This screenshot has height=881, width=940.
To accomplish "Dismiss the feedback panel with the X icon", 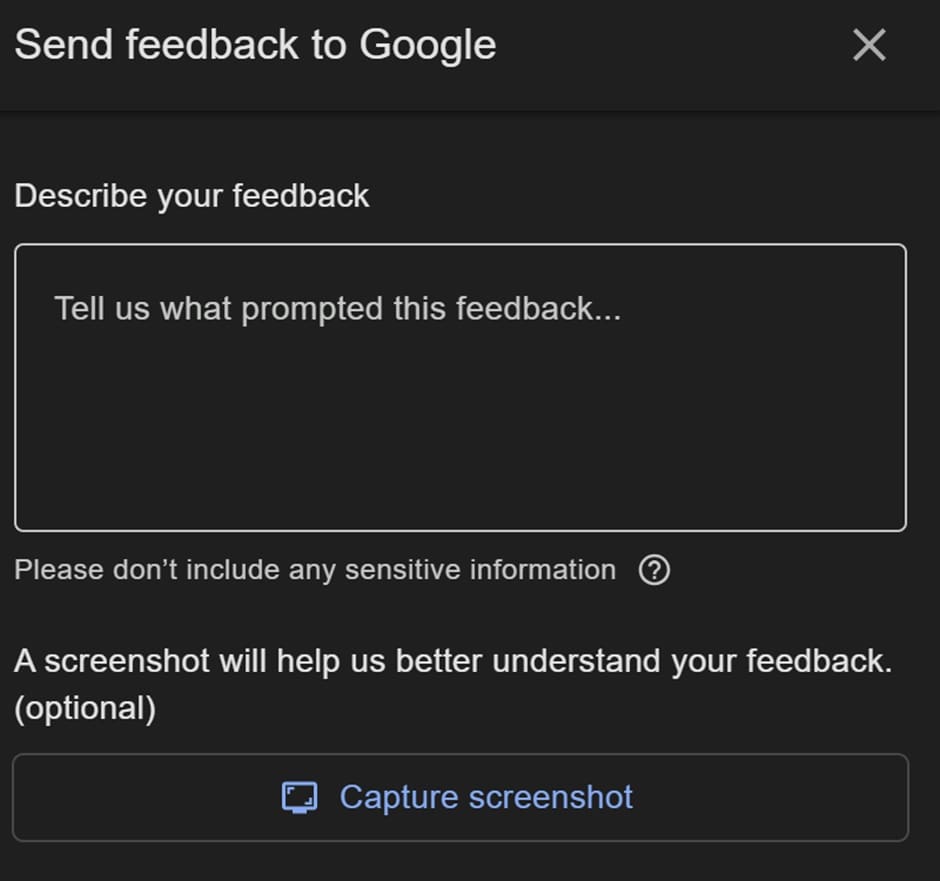I will [x=869, y=45].
